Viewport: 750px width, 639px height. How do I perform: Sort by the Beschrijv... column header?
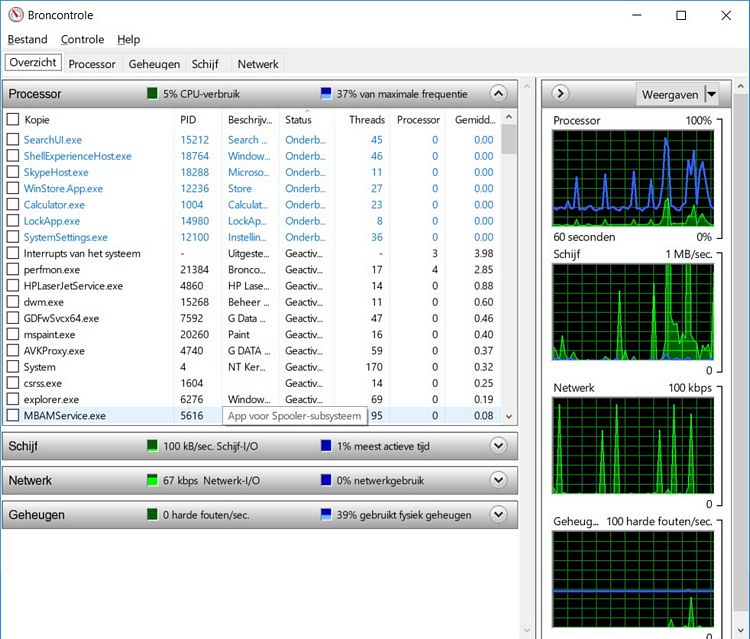point(251,120)
